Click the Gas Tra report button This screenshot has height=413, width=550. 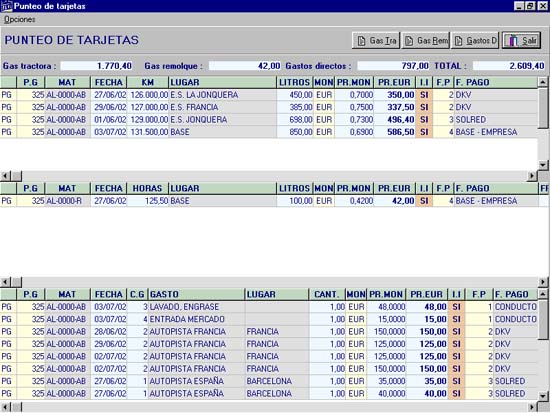point(376,41)
